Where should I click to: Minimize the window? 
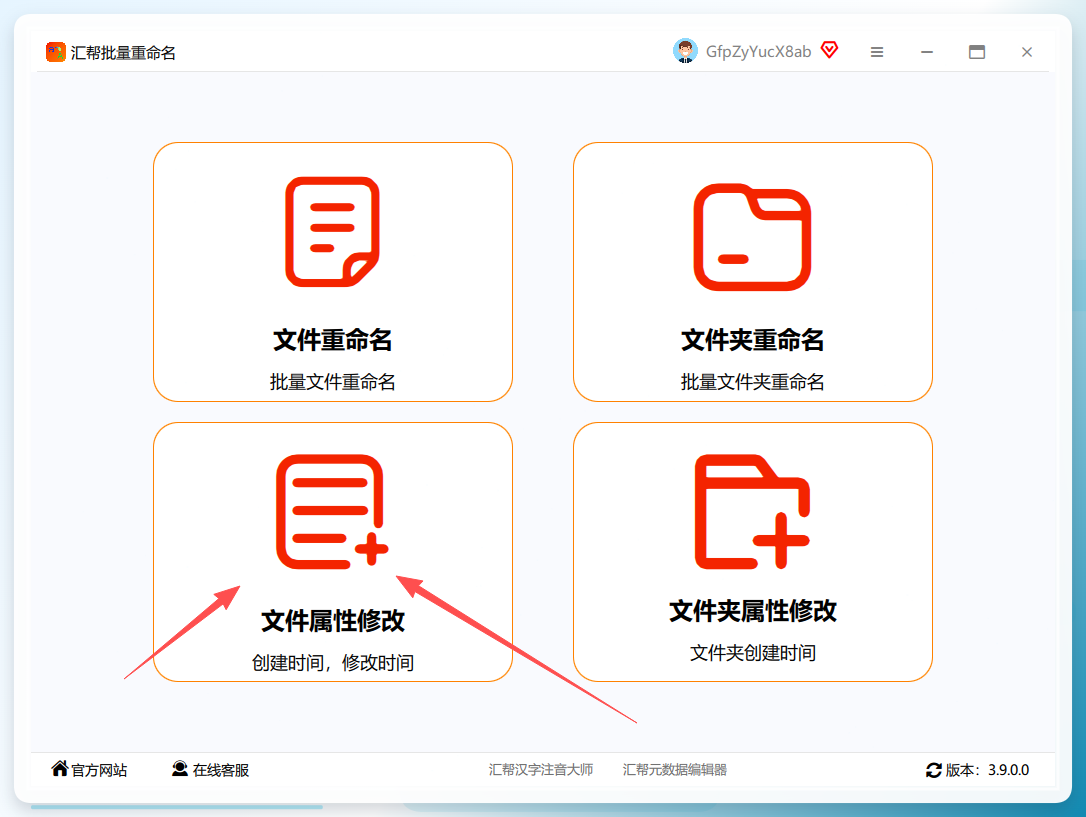tap(927, 52)
